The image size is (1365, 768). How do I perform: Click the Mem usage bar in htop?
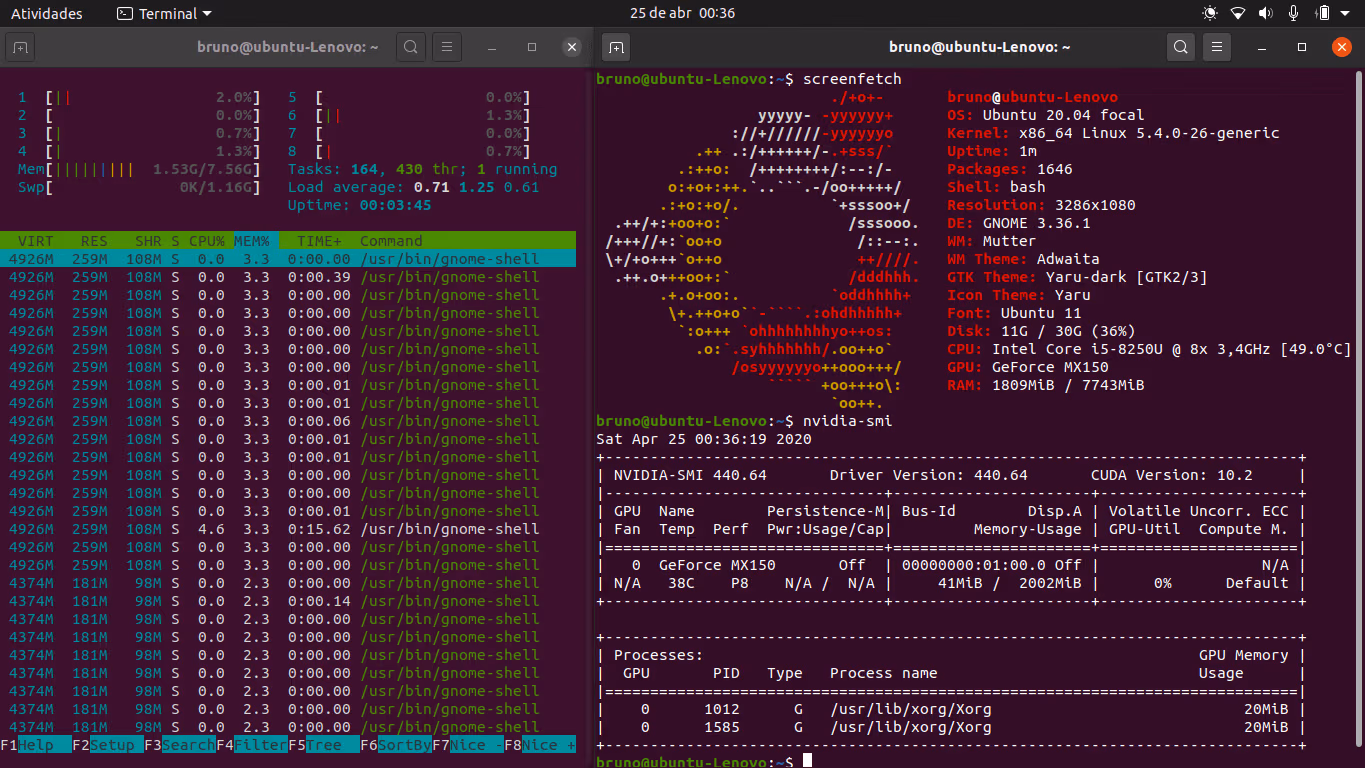(139, 169)
